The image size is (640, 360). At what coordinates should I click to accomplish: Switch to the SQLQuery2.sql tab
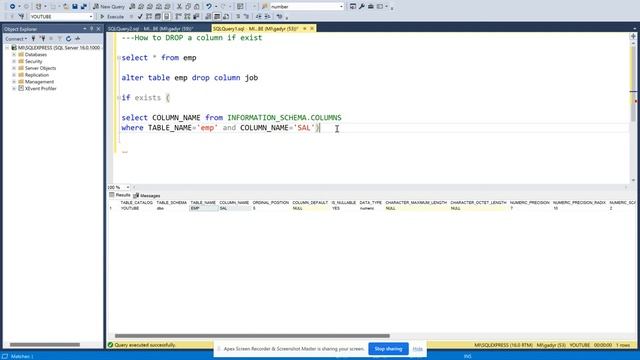[150, 29]
